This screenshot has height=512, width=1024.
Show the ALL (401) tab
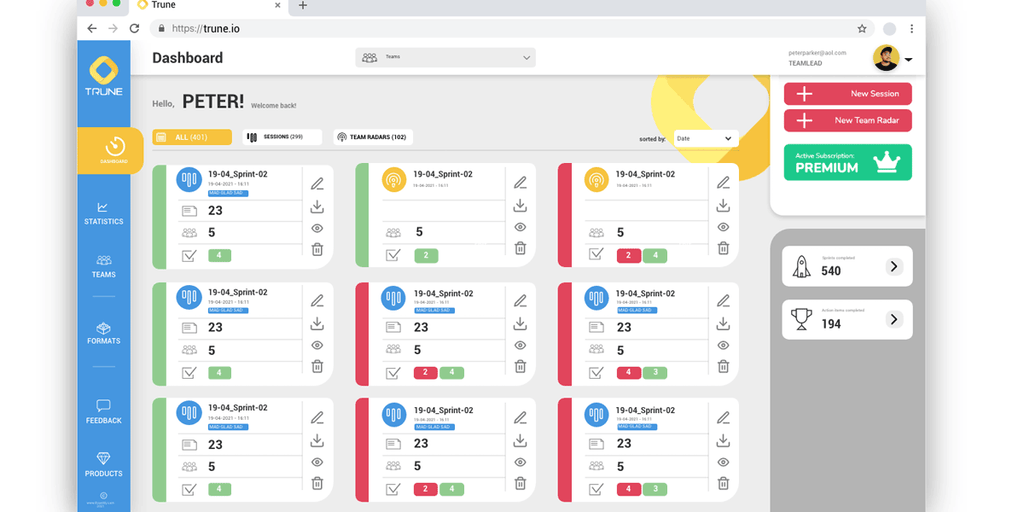(x=192, y=137)
